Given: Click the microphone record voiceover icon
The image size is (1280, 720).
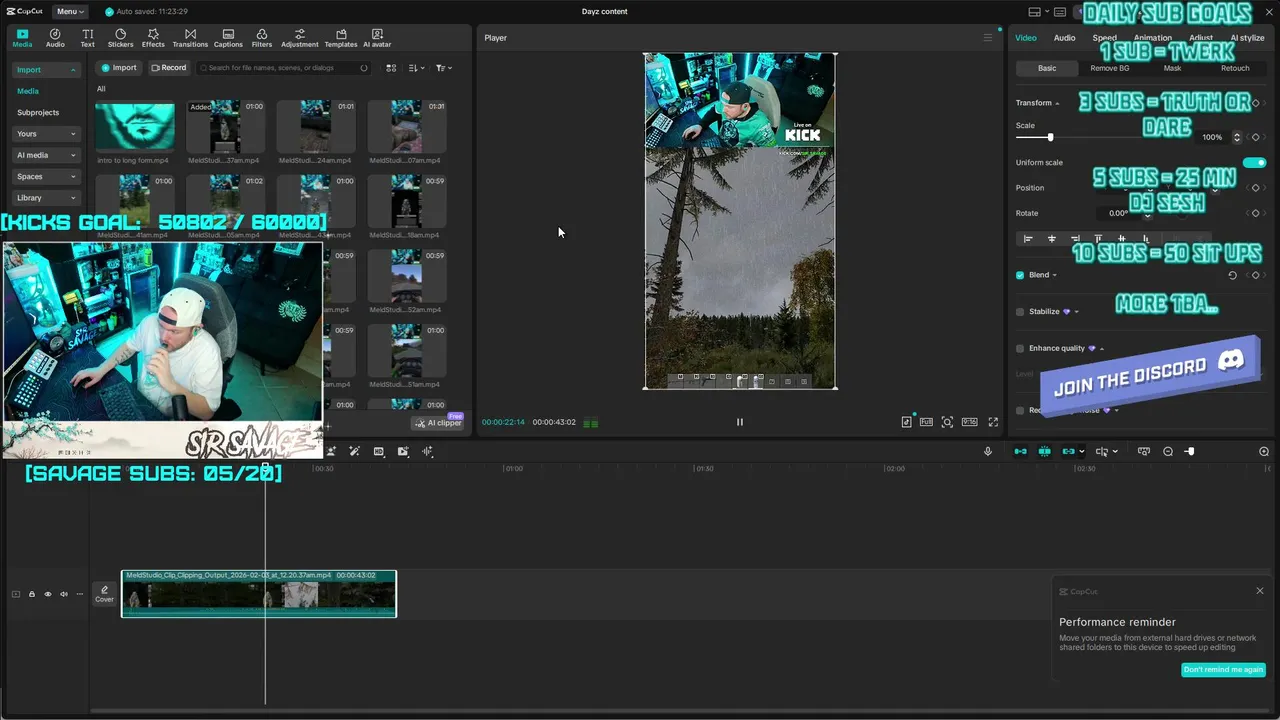Looking at the screenshot, I should pyautogui.click(x=988, y=452).
